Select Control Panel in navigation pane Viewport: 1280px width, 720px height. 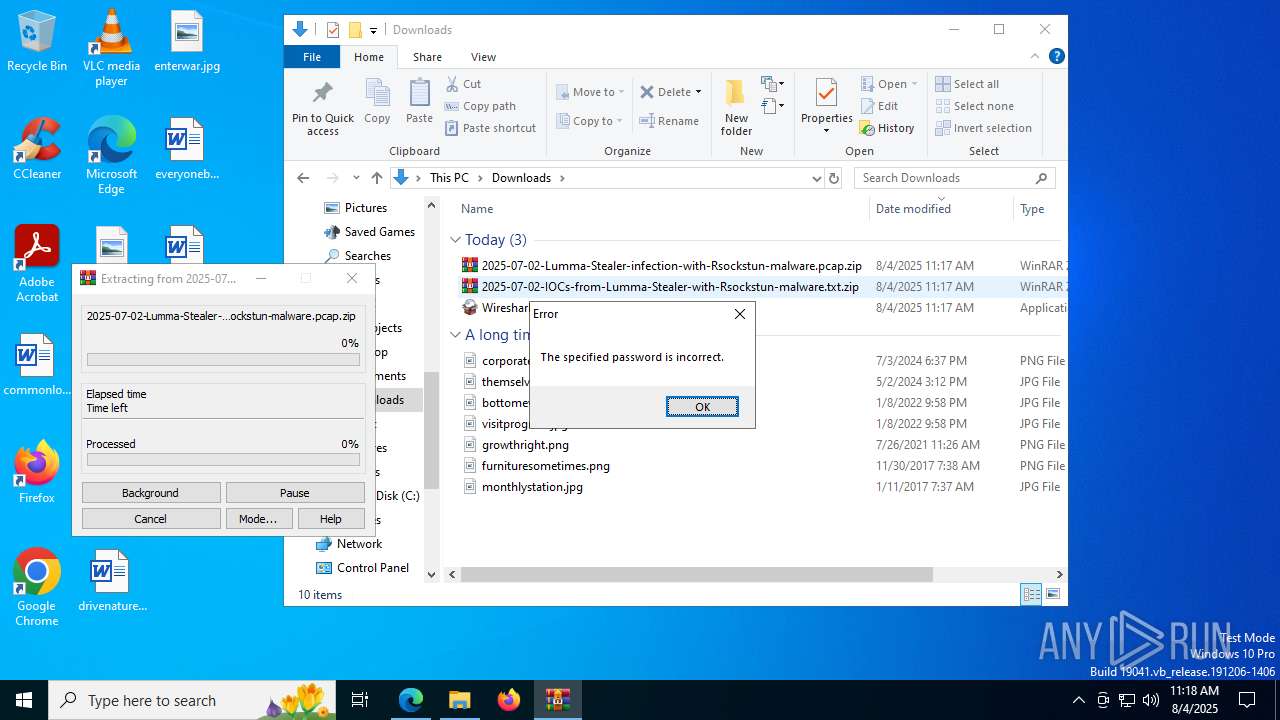(373, 568)
